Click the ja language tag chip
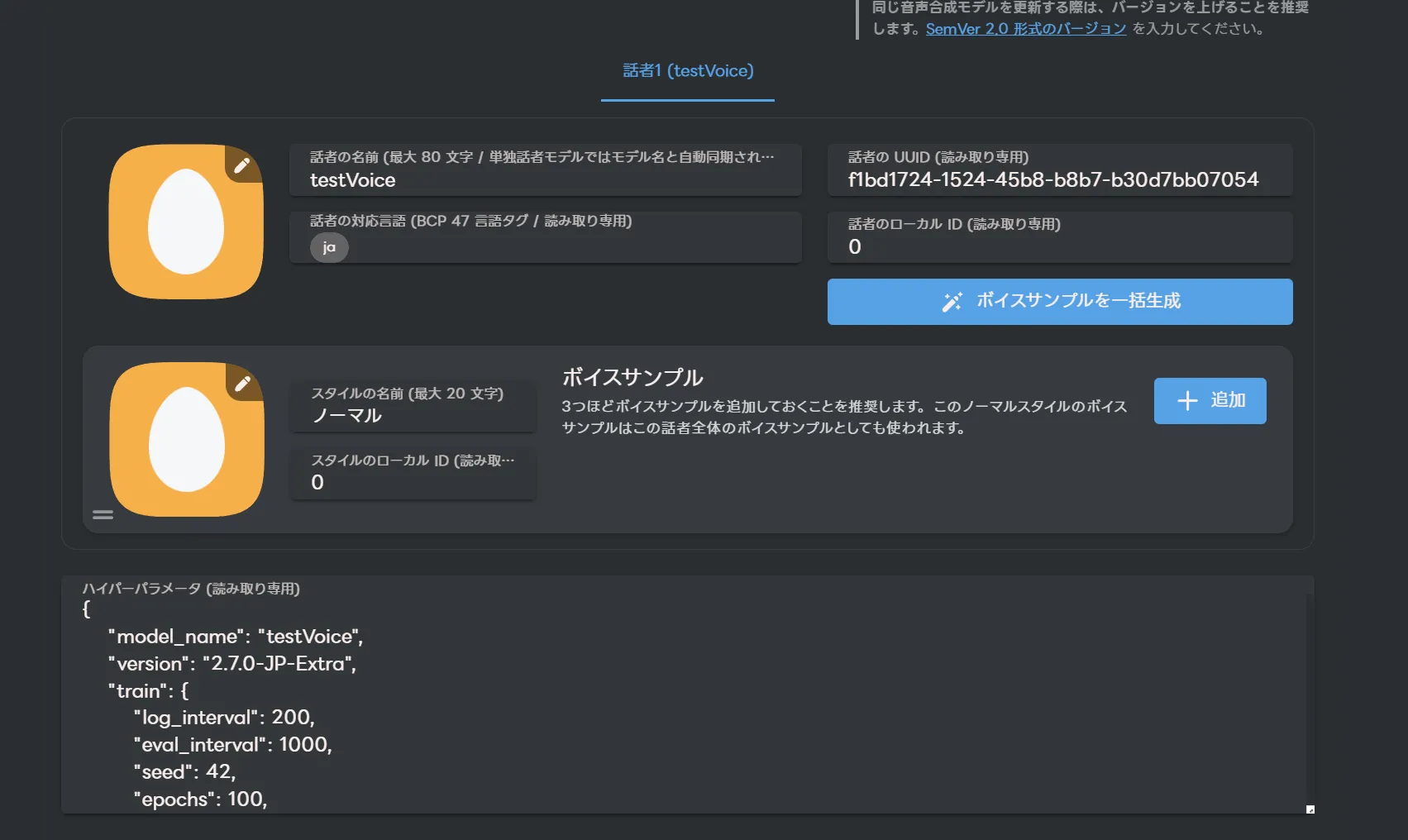Viewport: 1408px width, 840px height. pos(329,247)
